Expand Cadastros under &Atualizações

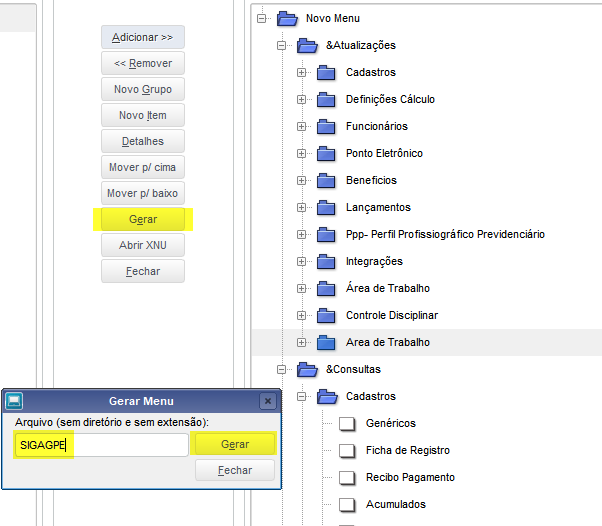point(301,73)
